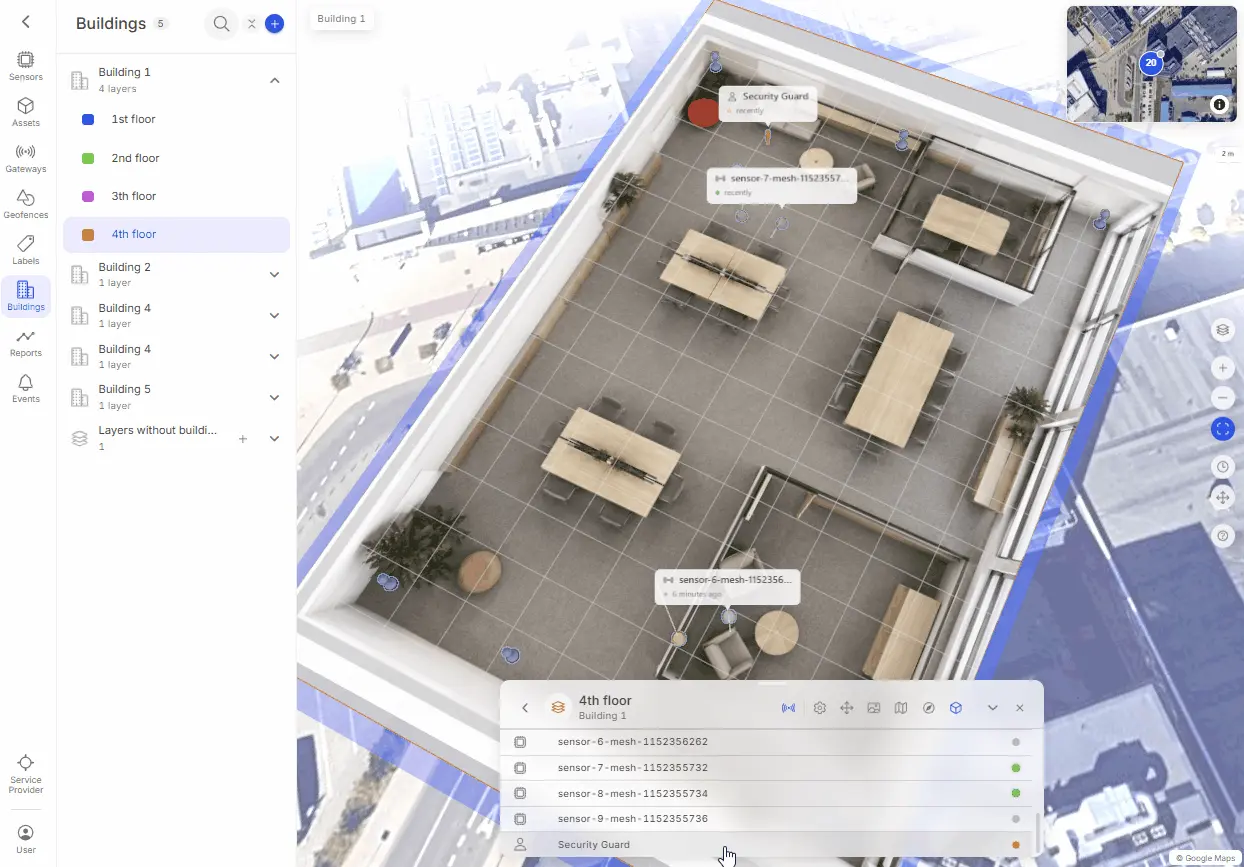
Task: Close the 4th floor panel
Action: 1020,708
